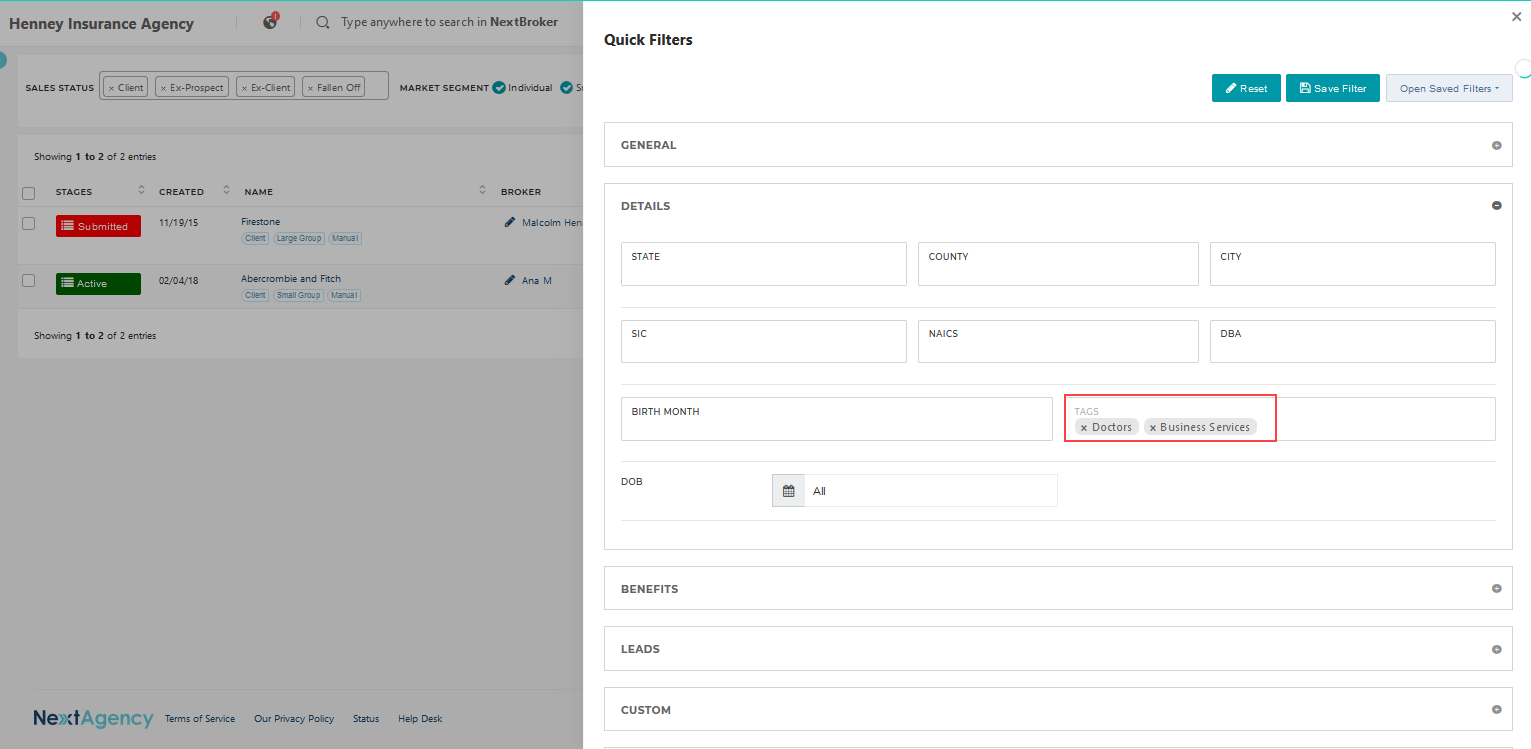Select all rows with header checkbox
Viewport: 1531px width, 749px height.
click(28, 193)
